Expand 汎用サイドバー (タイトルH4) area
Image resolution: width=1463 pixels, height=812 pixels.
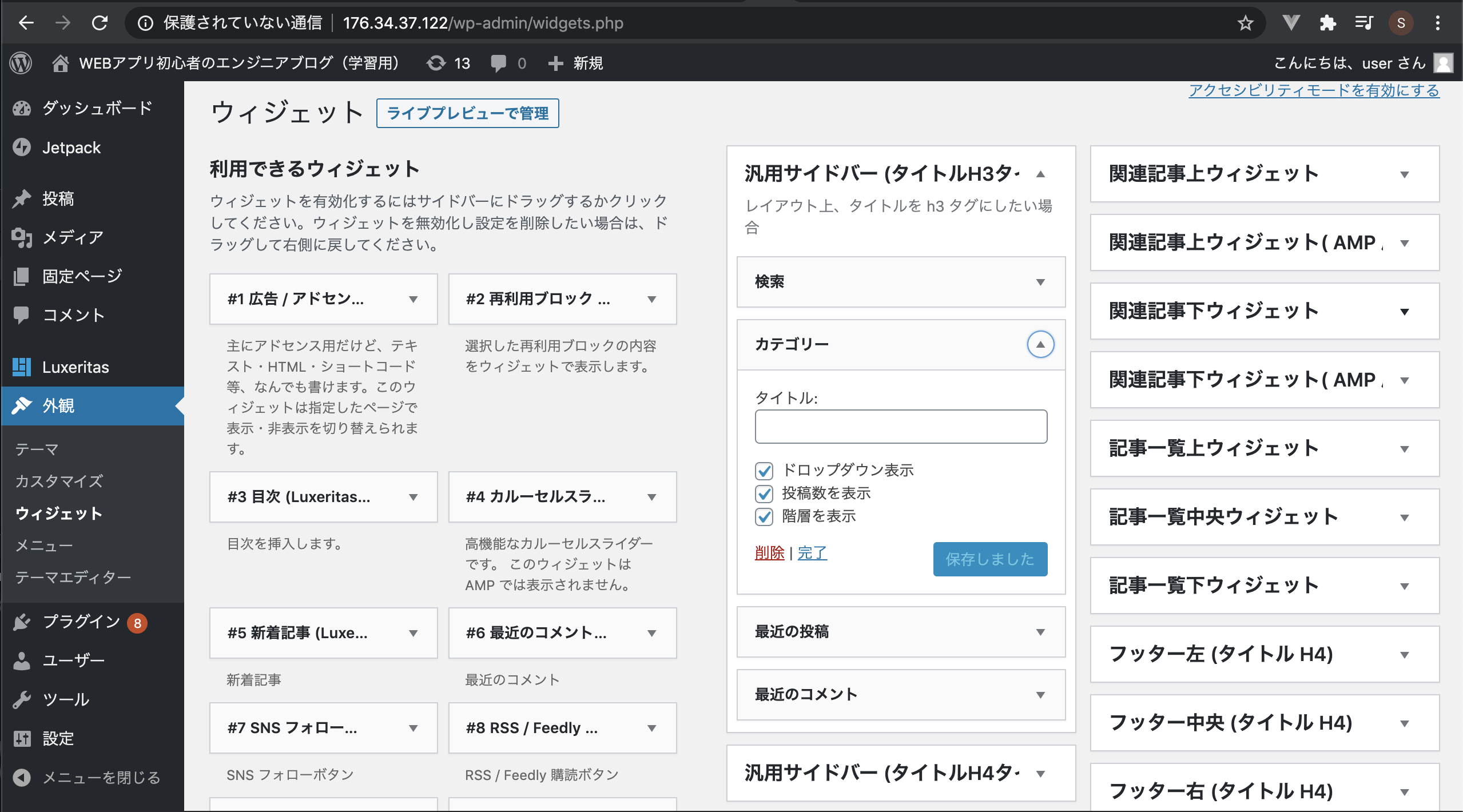[x=1040, y=774]
